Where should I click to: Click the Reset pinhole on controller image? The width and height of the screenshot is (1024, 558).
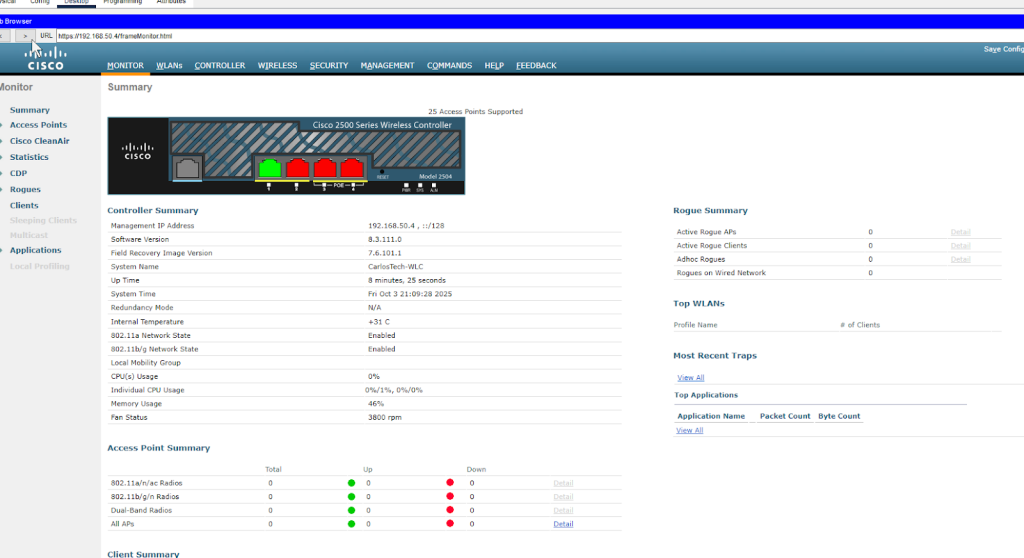(382, 172)
